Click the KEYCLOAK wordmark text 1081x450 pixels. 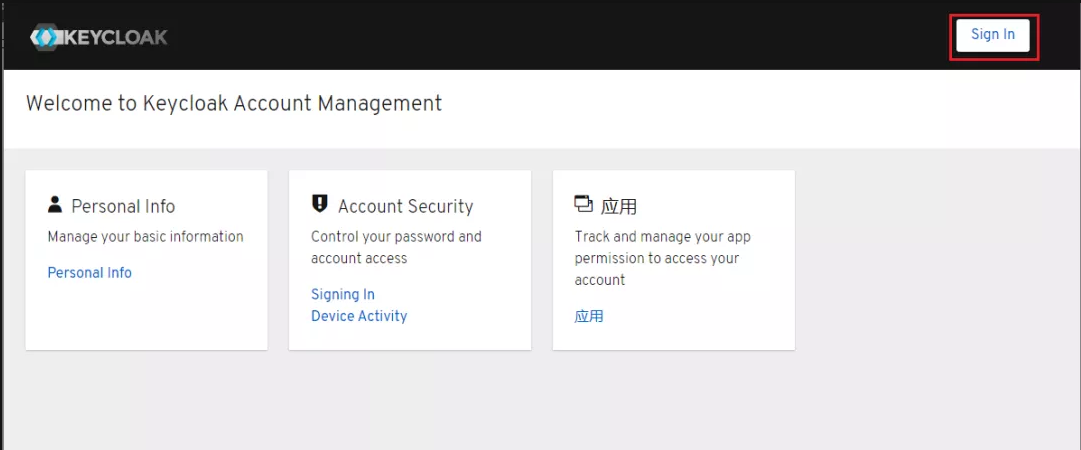(x=116, y=38)
